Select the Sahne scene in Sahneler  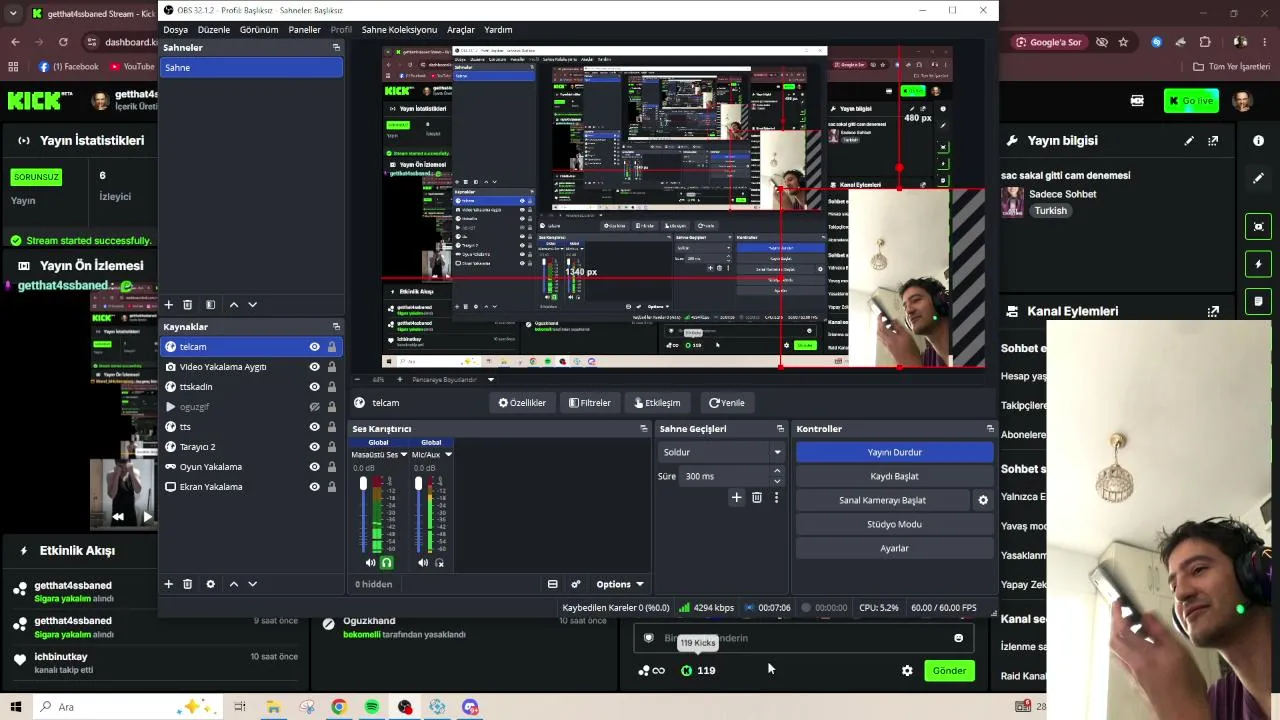click(x=252, y=68)
